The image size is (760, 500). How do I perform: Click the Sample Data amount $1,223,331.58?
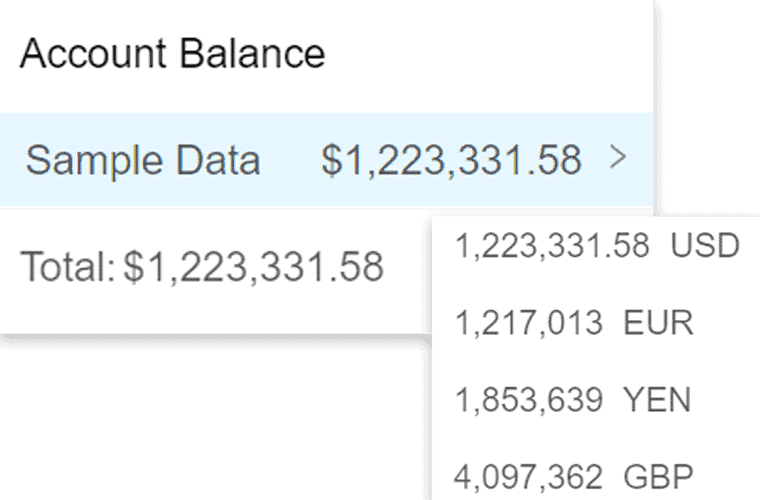coord(451,160)
